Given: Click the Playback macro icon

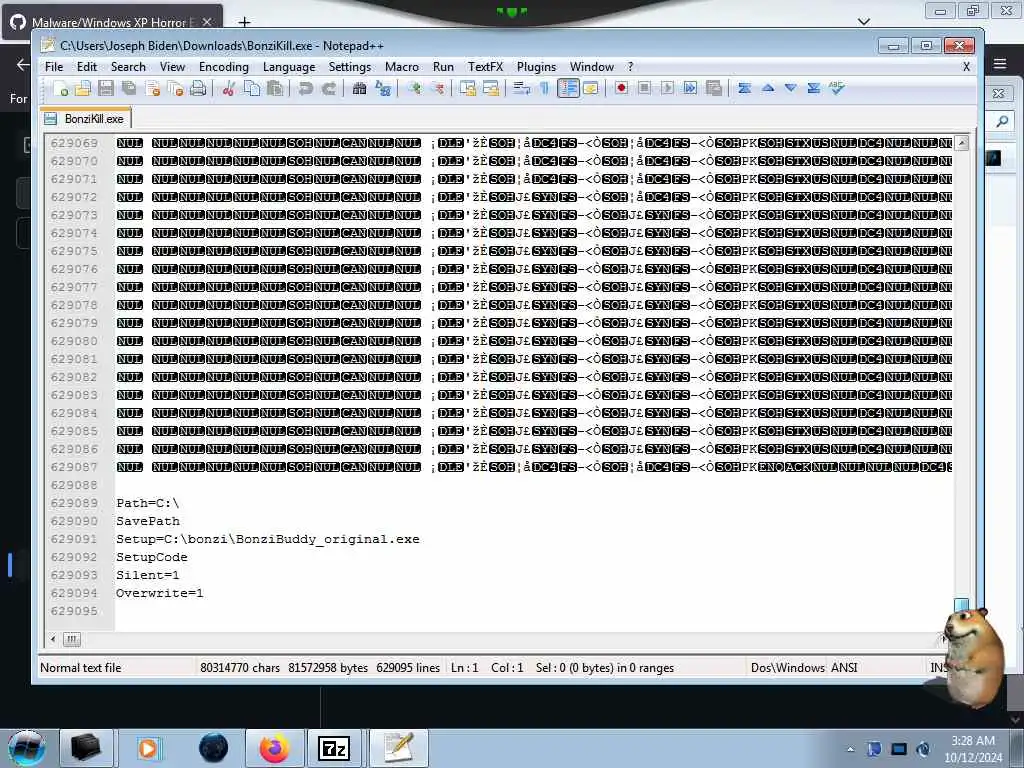Looking at the screenshot, I should (667, 88).
